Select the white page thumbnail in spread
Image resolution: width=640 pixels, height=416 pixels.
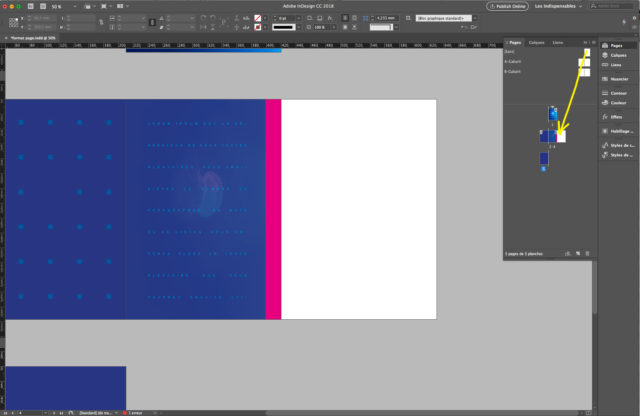pos(561,136)
